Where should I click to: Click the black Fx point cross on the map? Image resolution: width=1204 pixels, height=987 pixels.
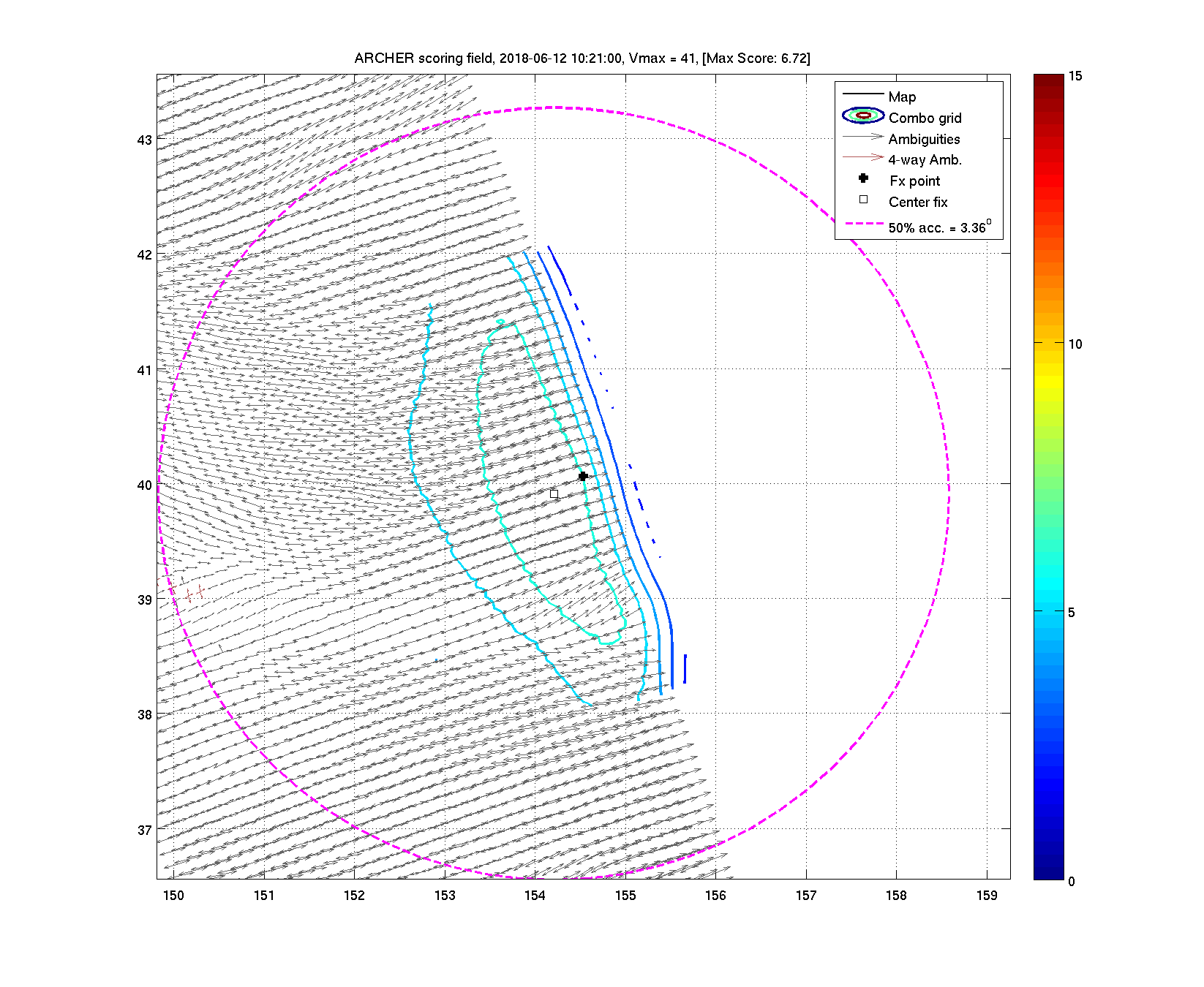pyautogui.click(x=583, y=477)
